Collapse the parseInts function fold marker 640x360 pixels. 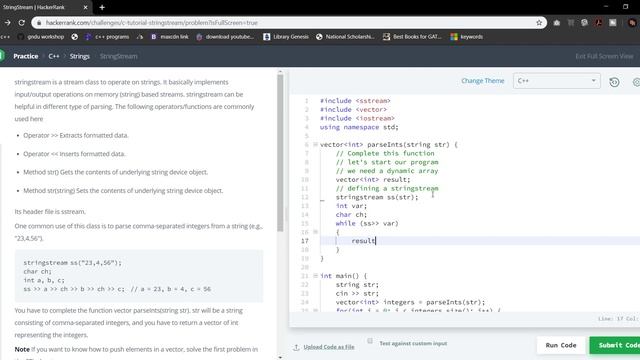(x=315, y=144)
